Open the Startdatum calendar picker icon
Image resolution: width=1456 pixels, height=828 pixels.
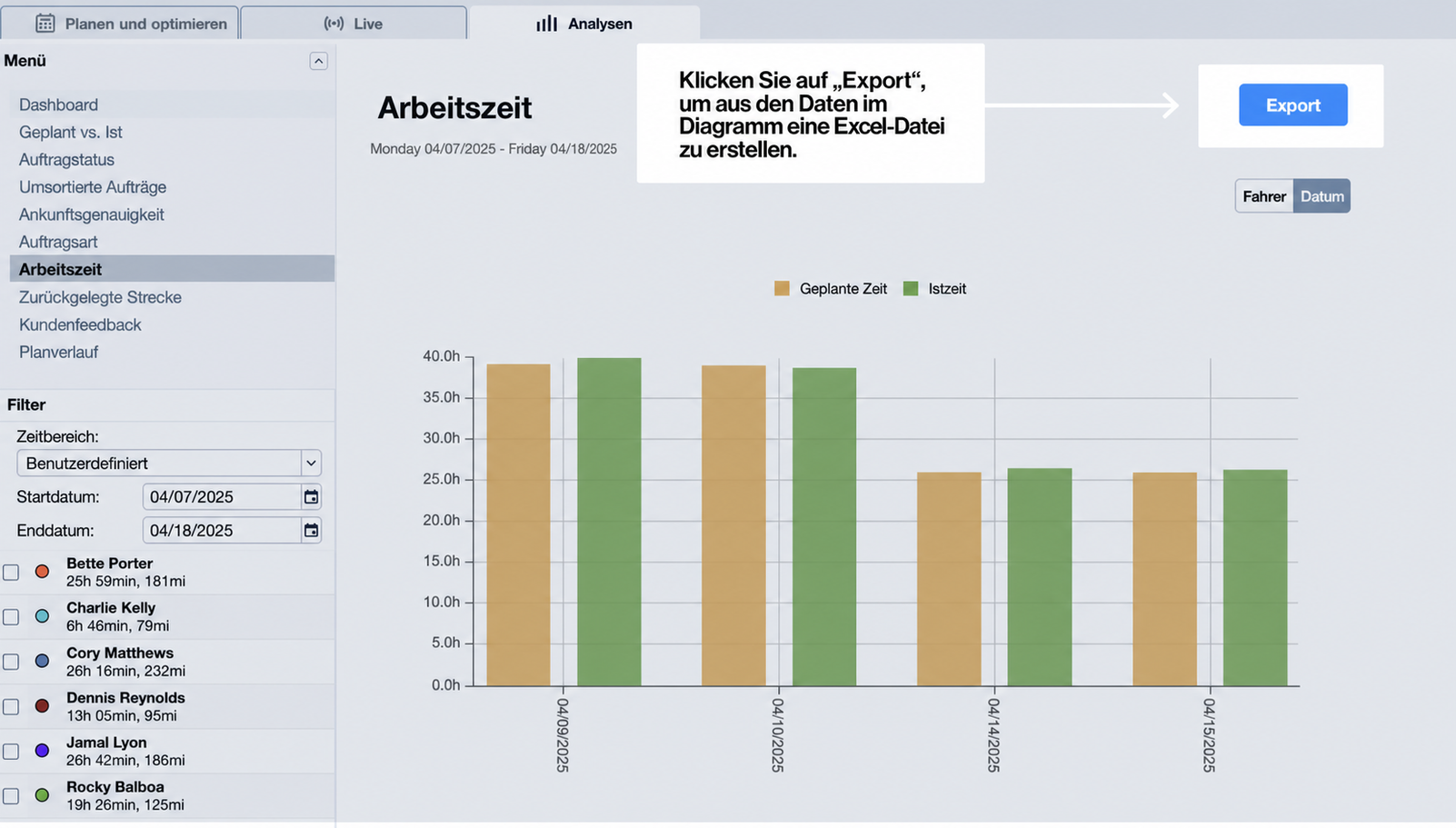(311, 497)
